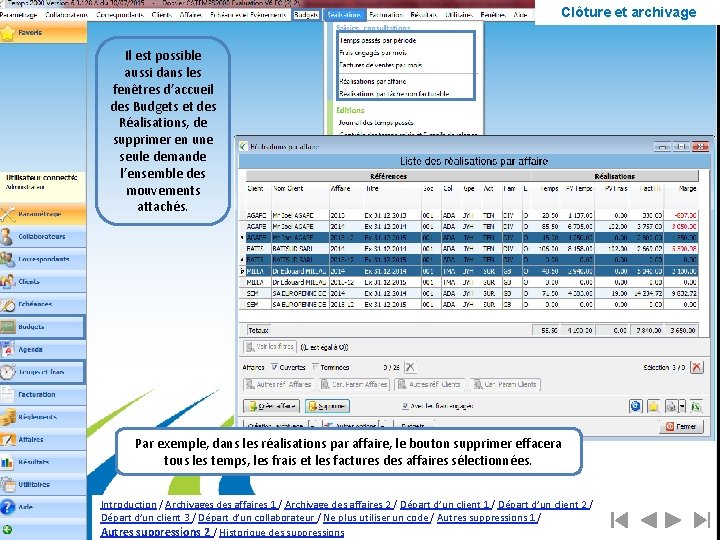
Task: Click Autres réf. Clients button
Action: [429, 384]
